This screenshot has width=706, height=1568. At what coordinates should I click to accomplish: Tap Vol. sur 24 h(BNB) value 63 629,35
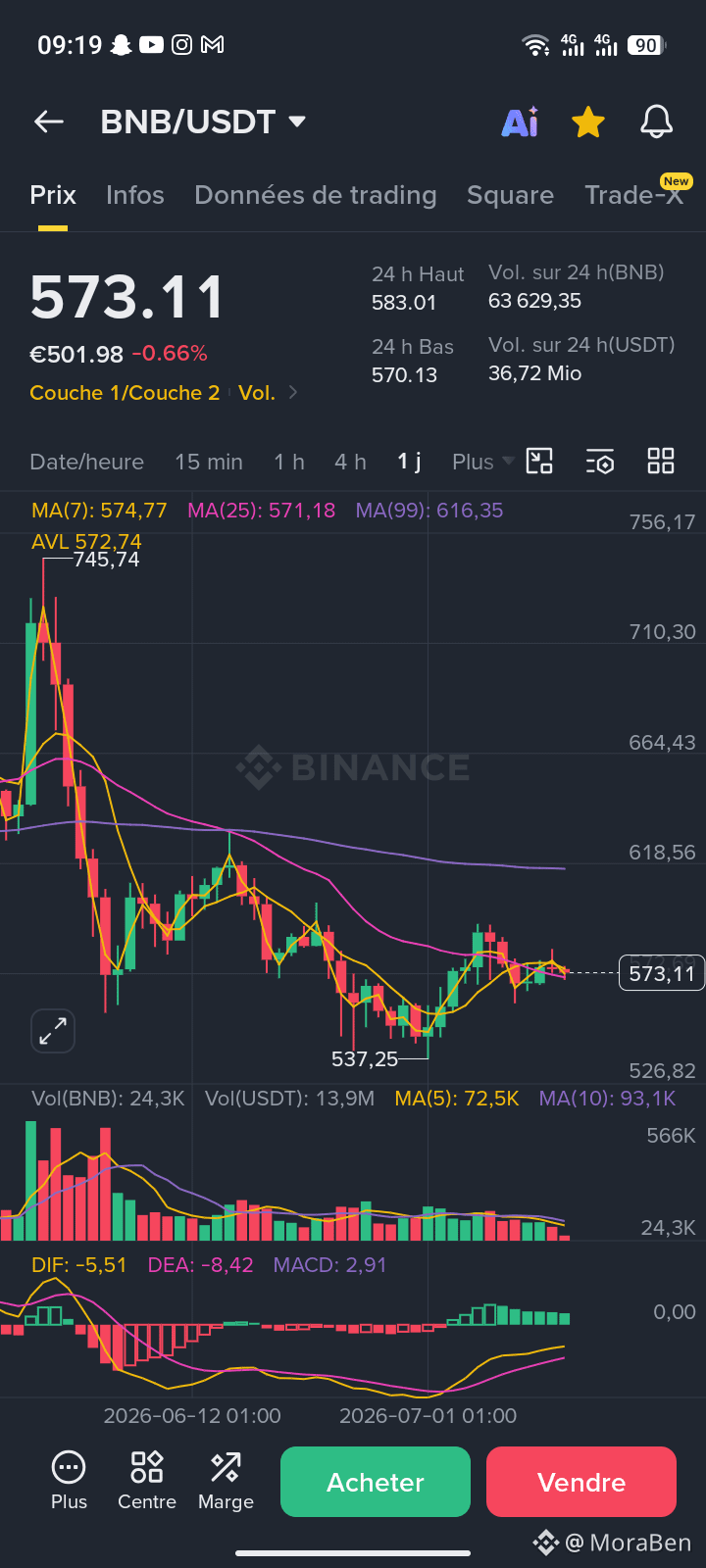pos(535,301)
